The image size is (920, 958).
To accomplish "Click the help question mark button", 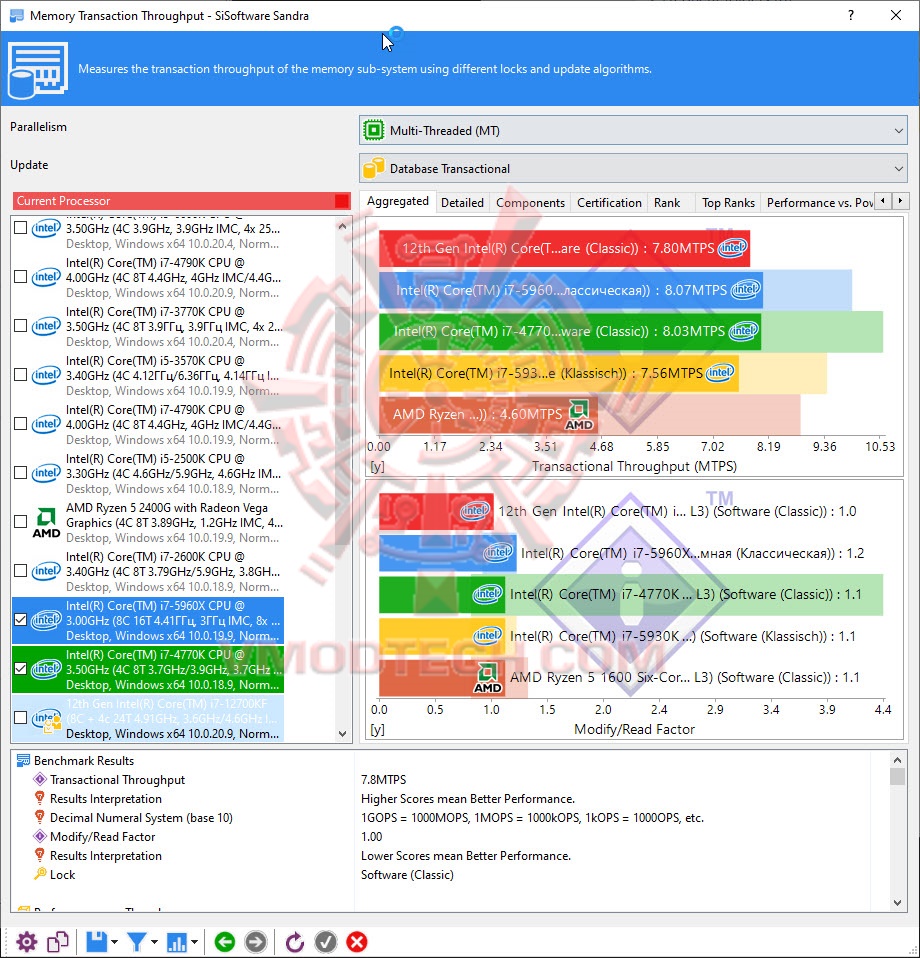I will pos(849,15).
